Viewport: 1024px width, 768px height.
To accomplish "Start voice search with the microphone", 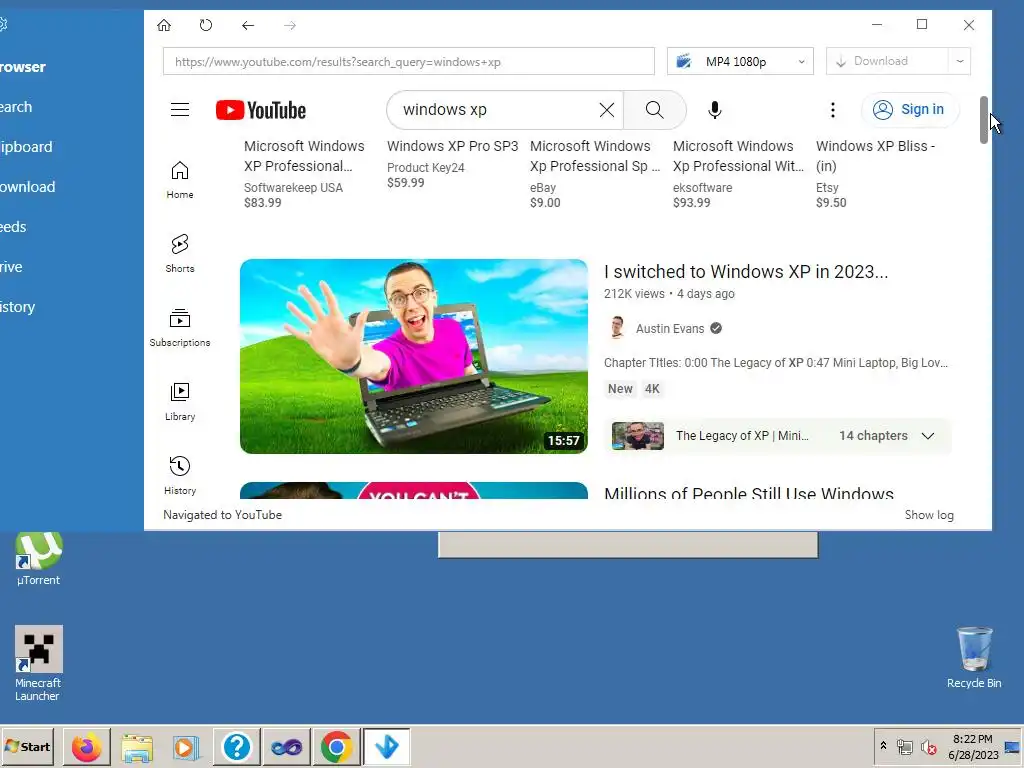I will click(x=715, y=110).
